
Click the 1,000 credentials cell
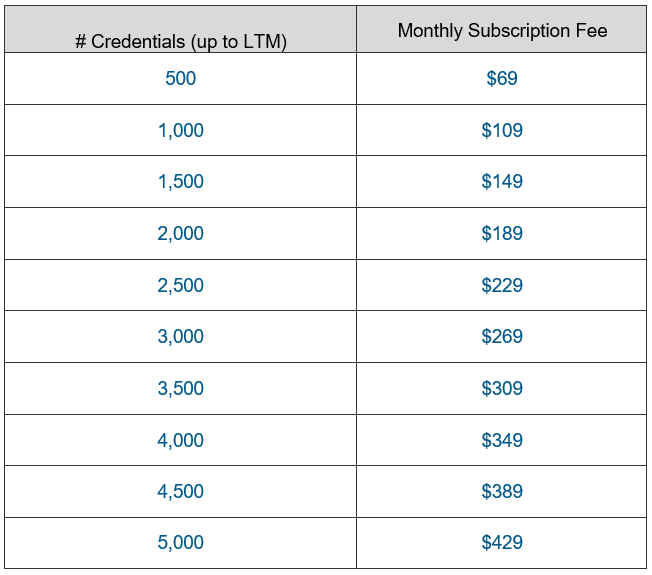pyautogui.click(x=180, y=130)
